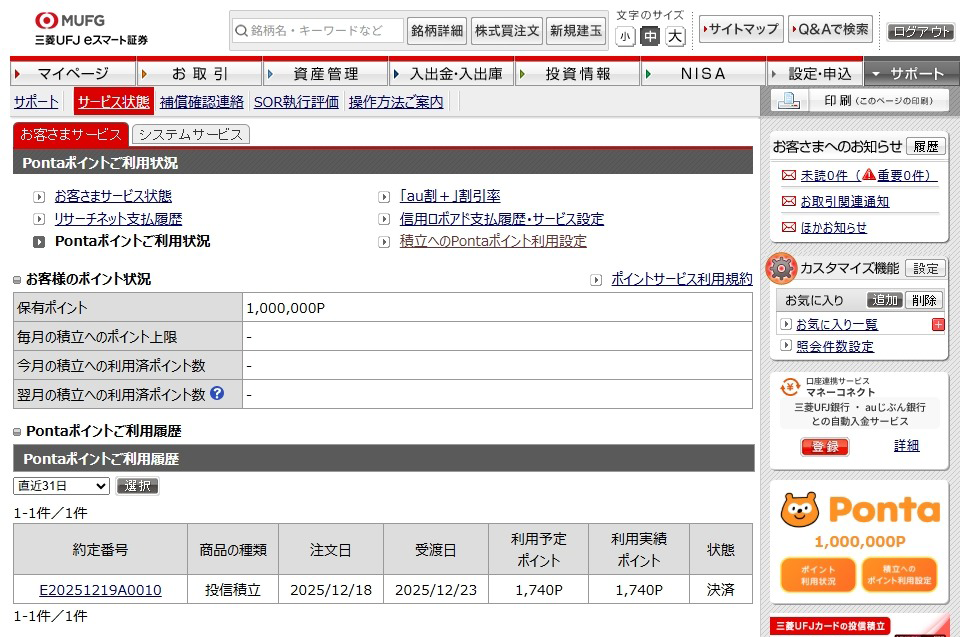Click the ログアウト button

point(921,31)
